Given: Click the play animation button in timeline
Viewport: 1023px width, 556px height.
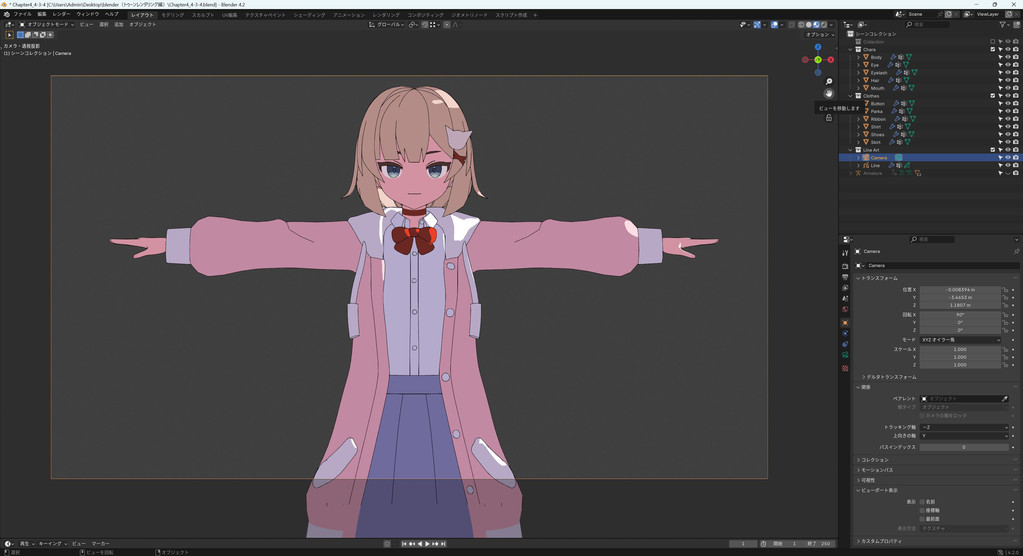Looking at the screenshot, I should point(427,544).
